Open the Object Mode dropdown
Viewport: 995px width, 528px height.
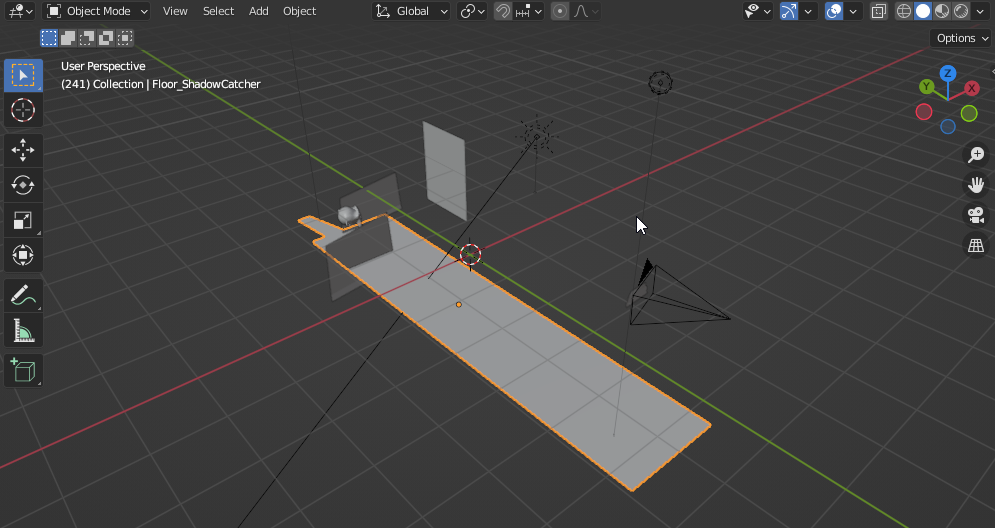point(98,11)
